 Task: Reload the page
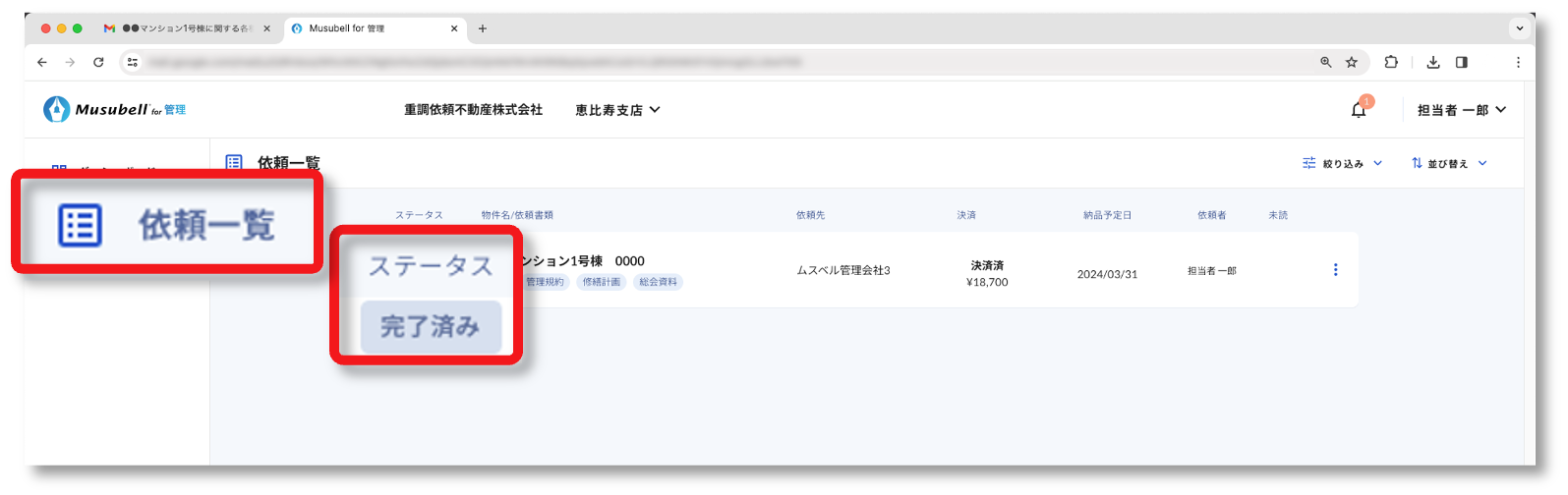tap(98, 62)
